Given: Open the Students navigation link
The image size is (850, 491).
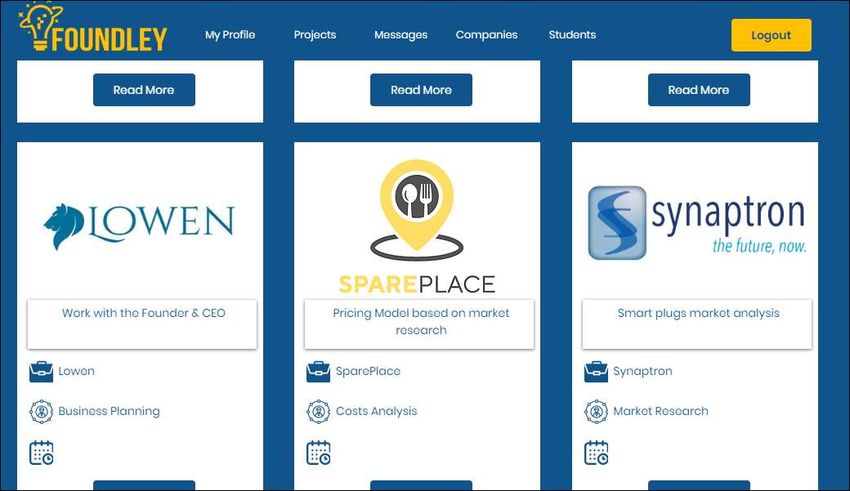Looking at the screenshot, I should (x=572, y=35).
